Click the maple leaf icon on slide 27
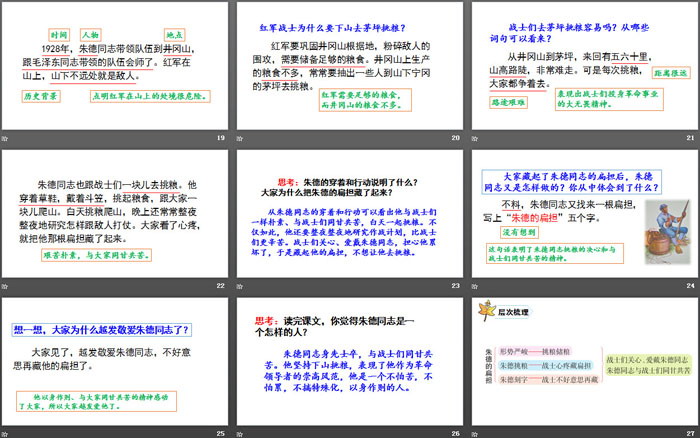 coord(489,311)
